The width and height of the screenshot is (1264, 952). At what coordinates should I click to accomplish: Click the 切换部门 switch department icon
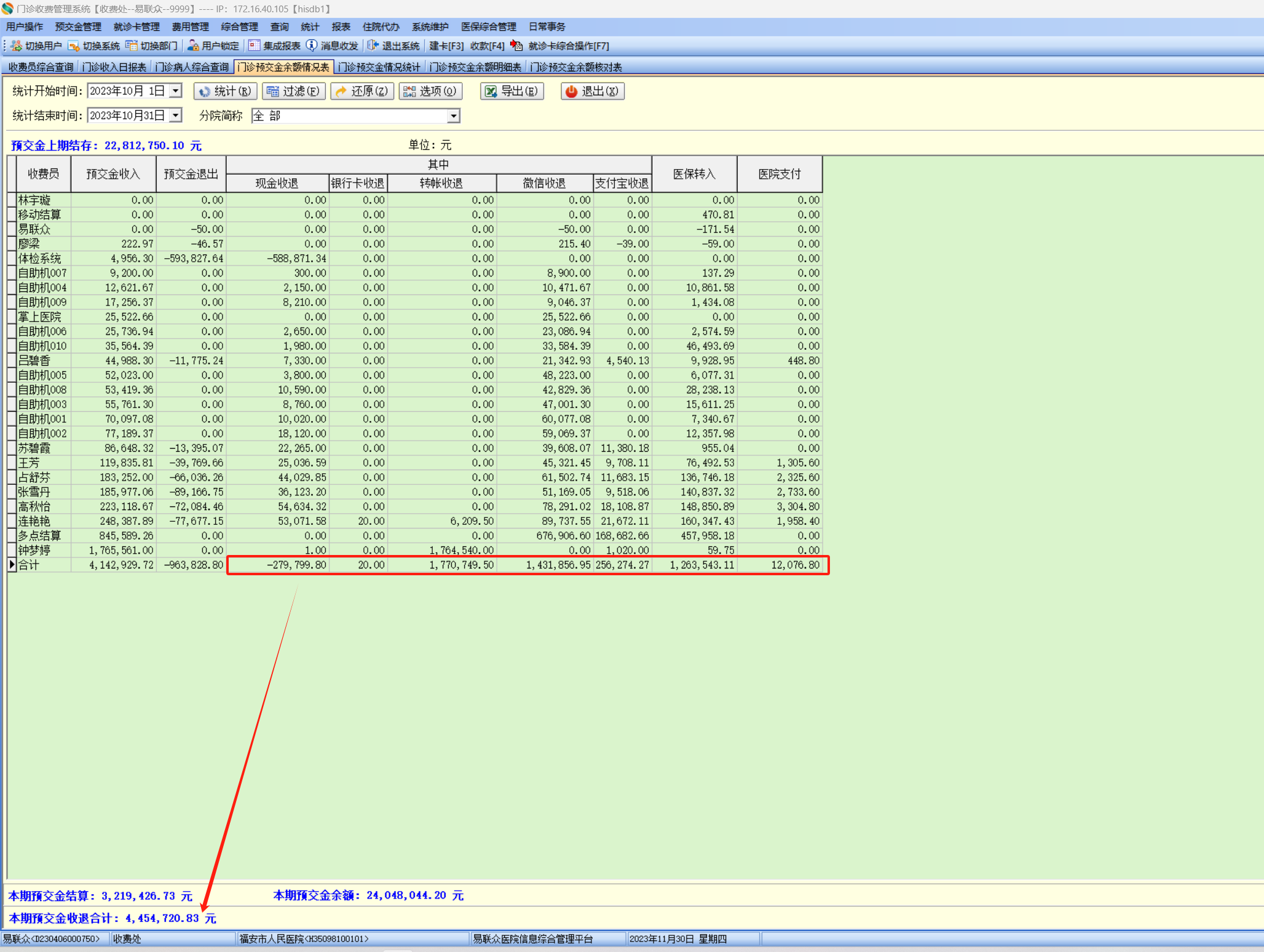(x=132, y=46)
